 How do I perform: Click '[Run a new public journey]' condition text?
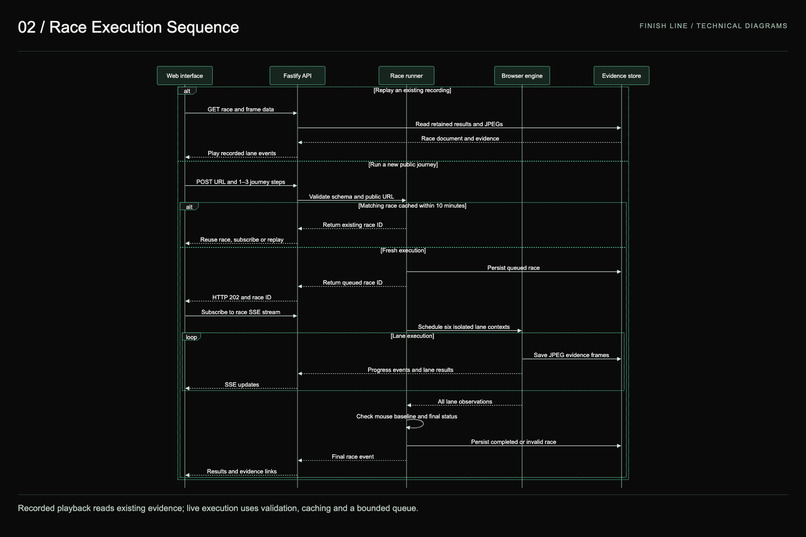pyautogui.click(x=403, y=164)
